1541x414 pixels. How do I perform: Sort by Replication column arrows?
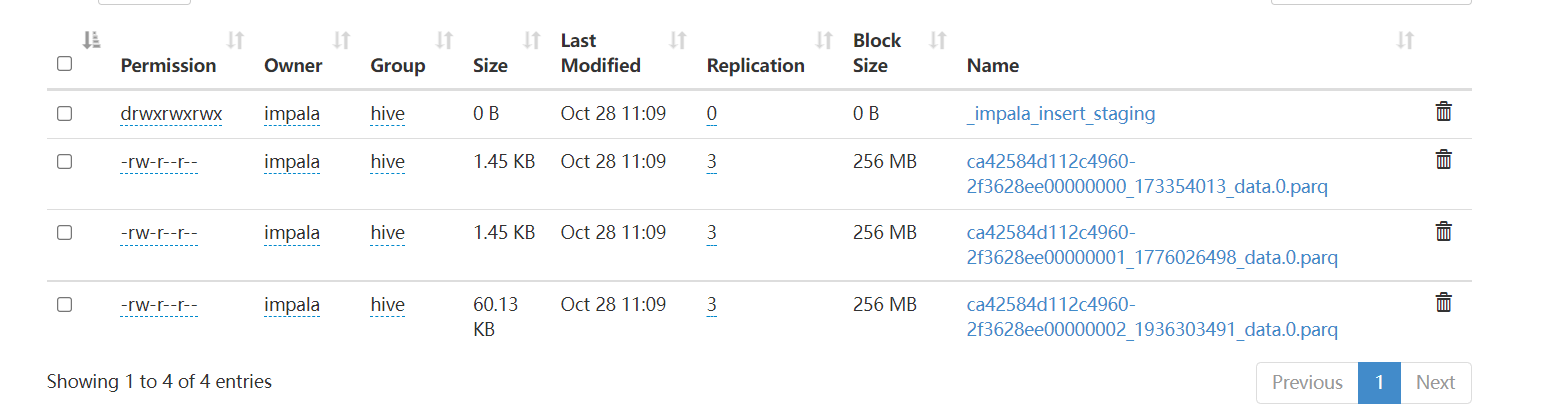824,41
